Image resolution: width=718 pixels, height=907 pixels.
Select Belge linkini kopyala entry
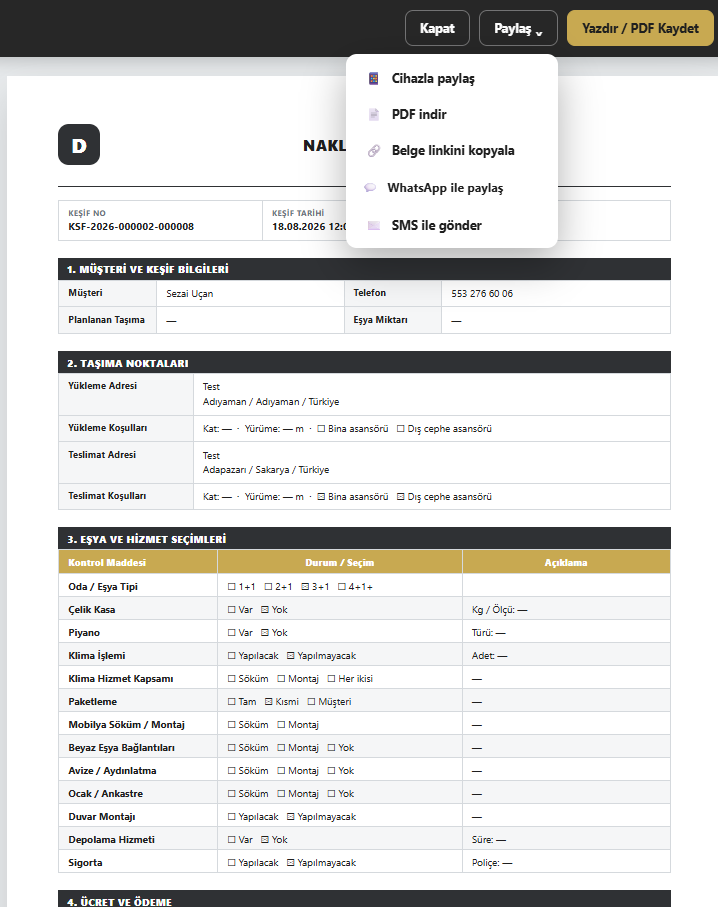[x=452, y=151]
